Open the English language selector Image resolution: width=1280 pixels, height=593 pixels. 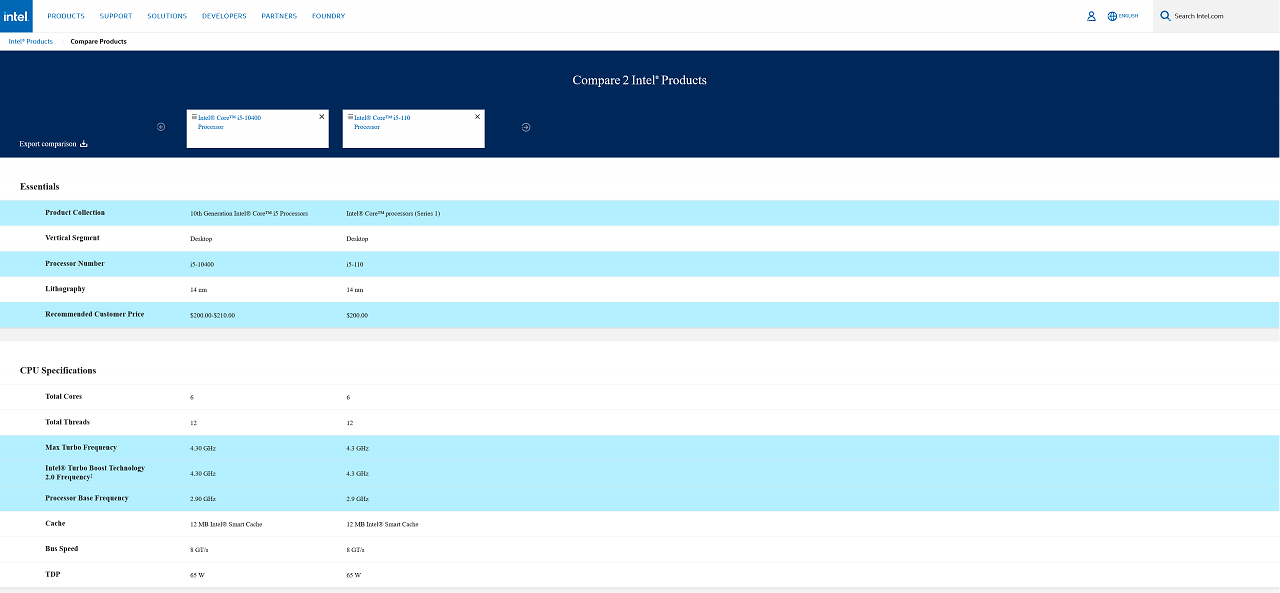pyautogui.click(x=1123, y=16)
